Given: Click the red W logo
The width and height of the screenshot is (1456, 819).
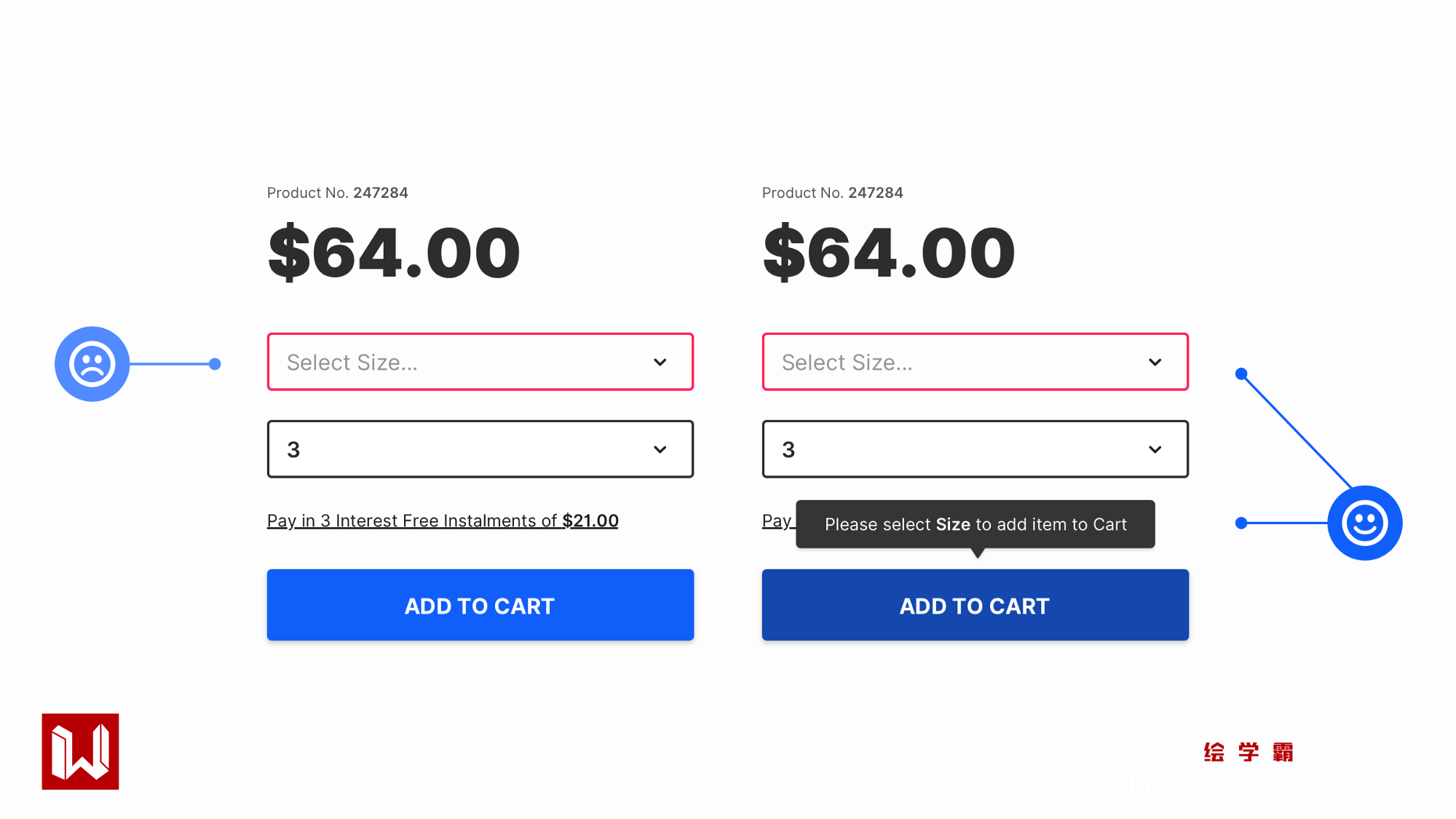Looking at the screenshot, I should click(x=80, y=751).
